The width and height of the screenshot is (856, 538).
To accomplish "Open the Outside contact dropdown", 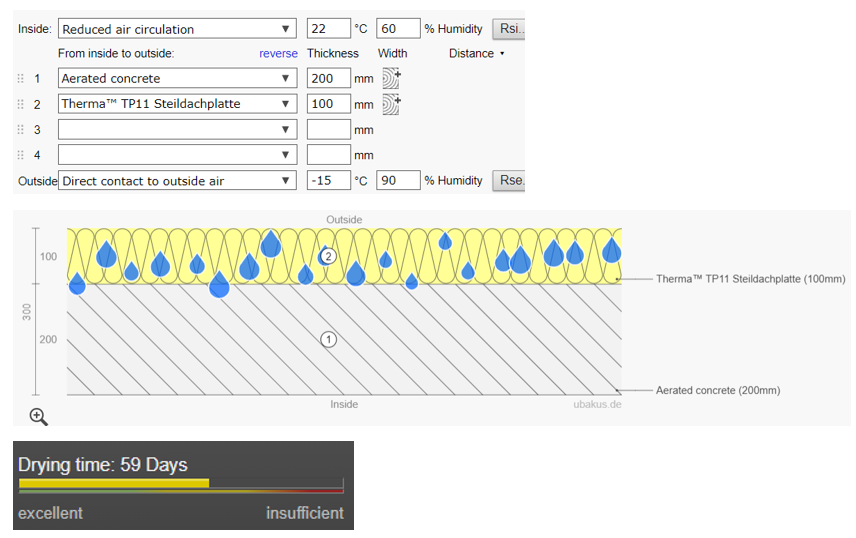I will pos(178,181).
